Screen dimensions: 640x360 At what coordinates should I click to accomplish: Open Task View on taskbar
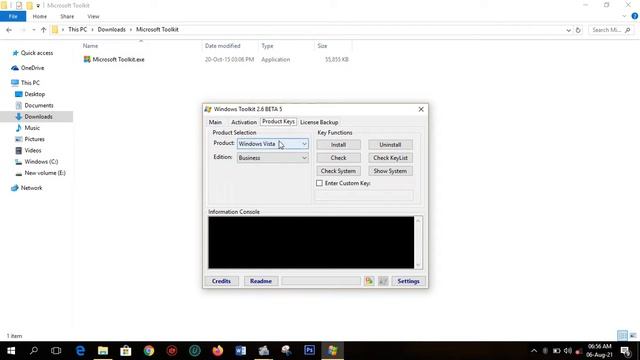point(56,351)
